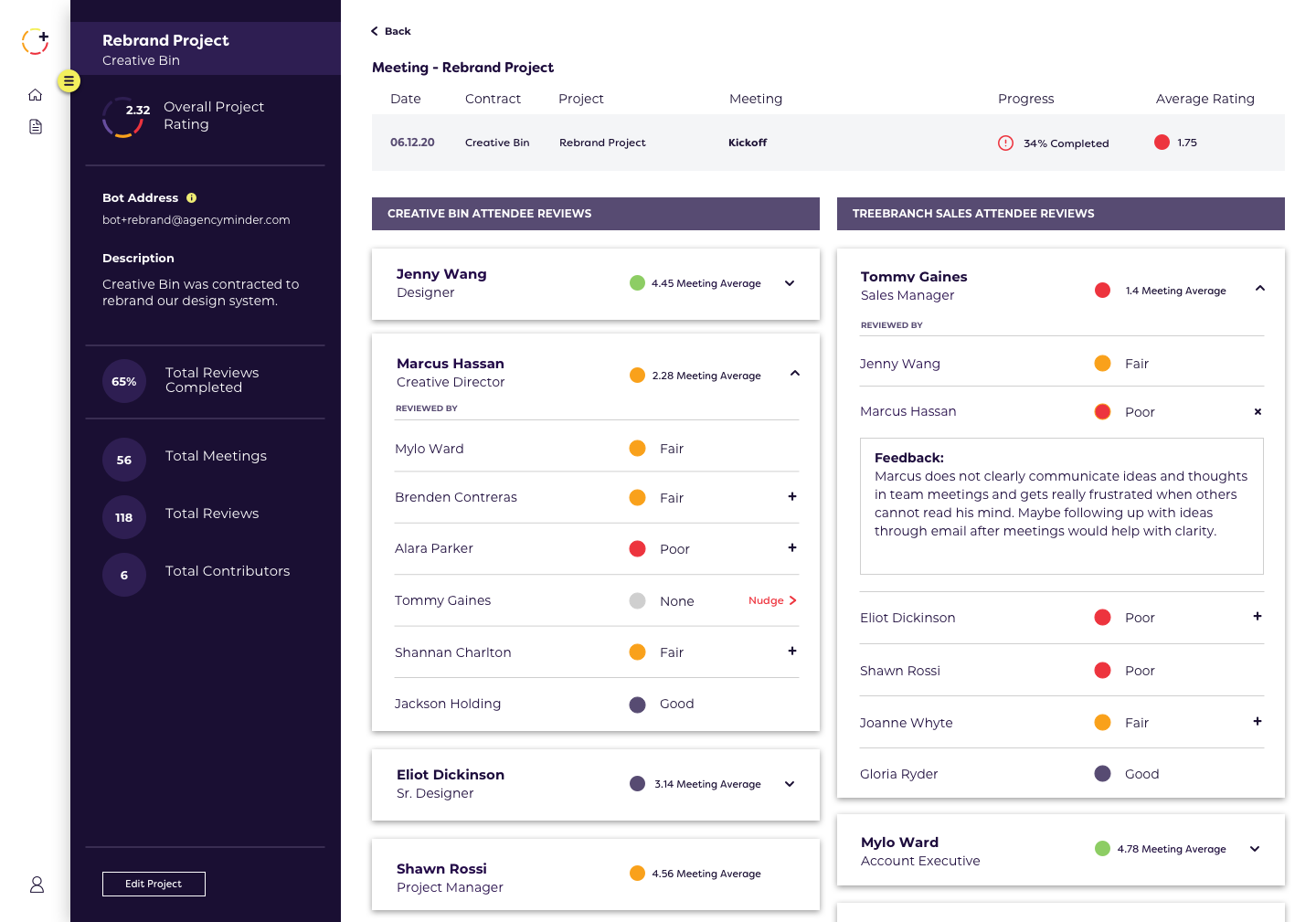This screenshot has width=1316, height=922.
Task: Go back using the Back link
Action: coord(391,31)
